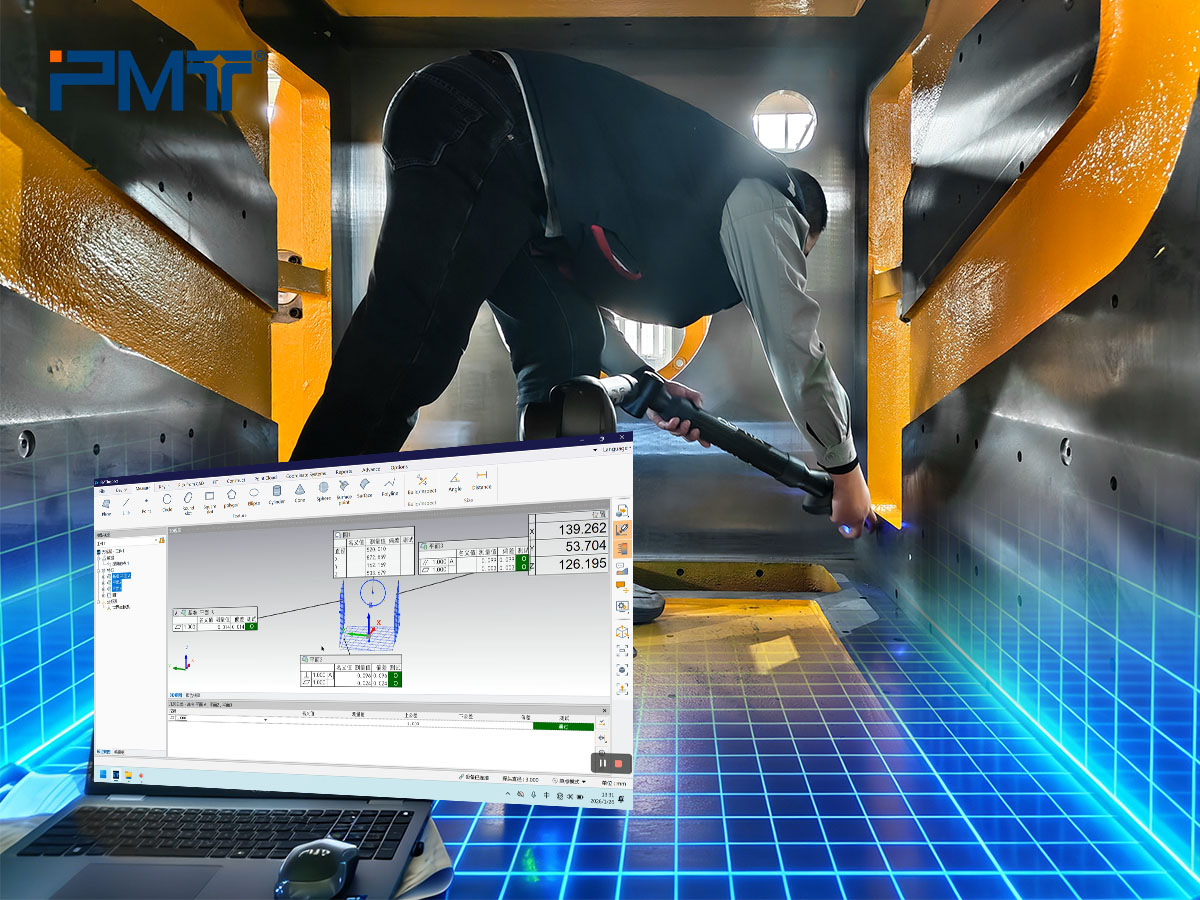
Task: Select the Batch Inspect tool
Action: (x=423, y=482)
